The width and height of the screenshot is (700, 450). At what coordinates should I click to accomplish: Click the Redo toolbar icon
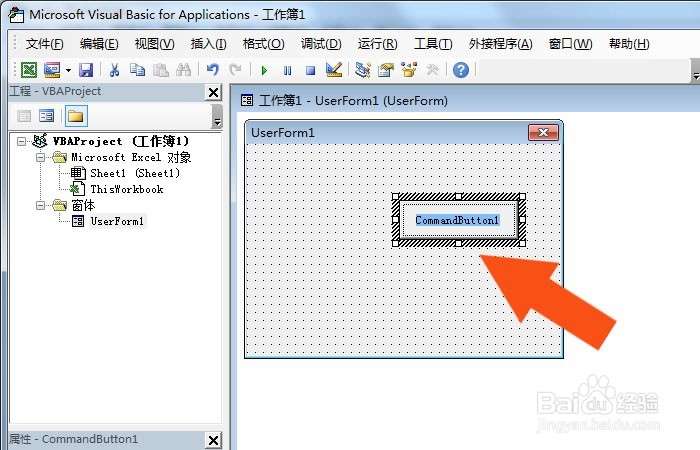point(235,70)
